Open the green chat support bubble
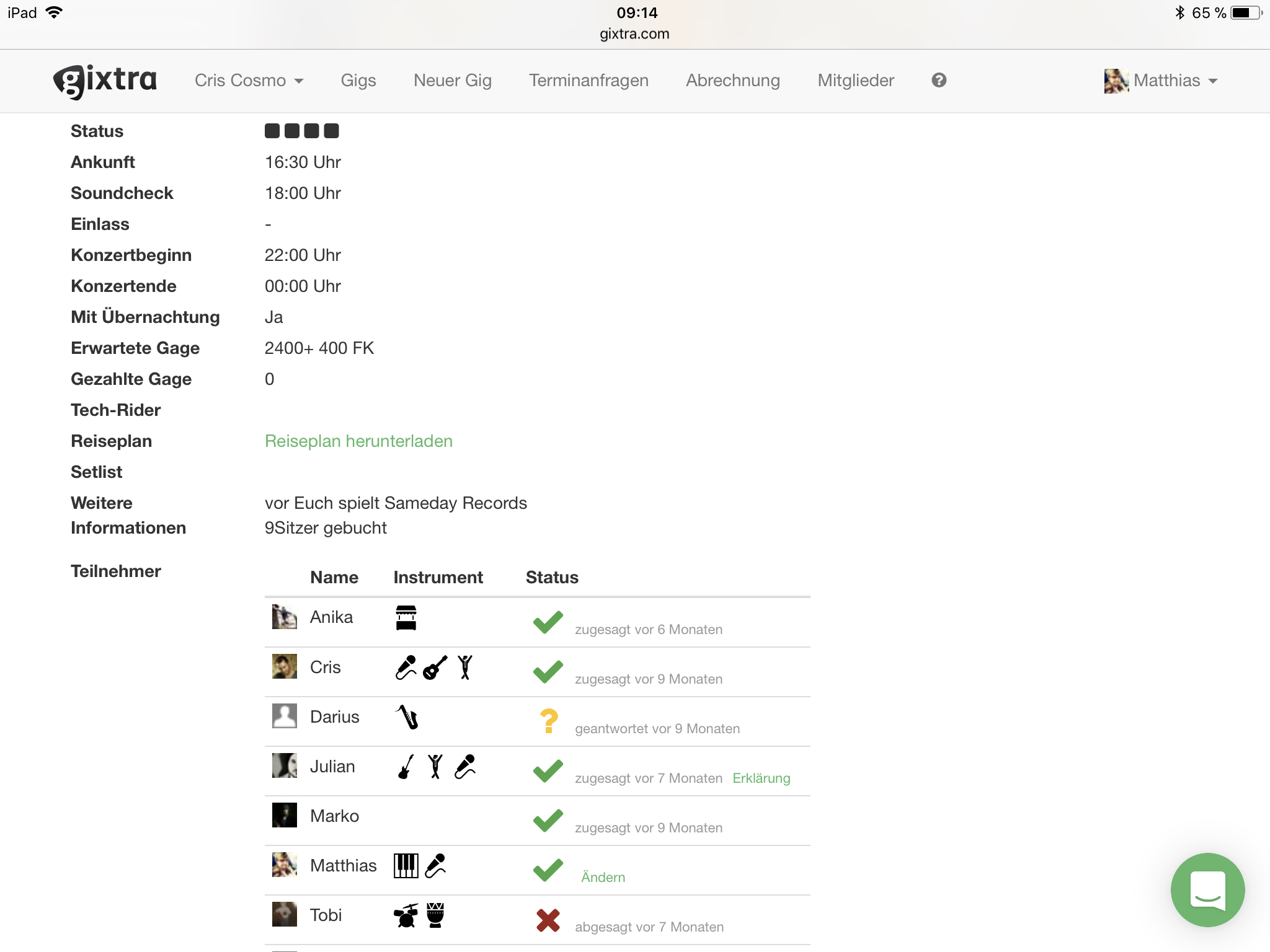1270x952 pixels. click(x=1207, y=889)
